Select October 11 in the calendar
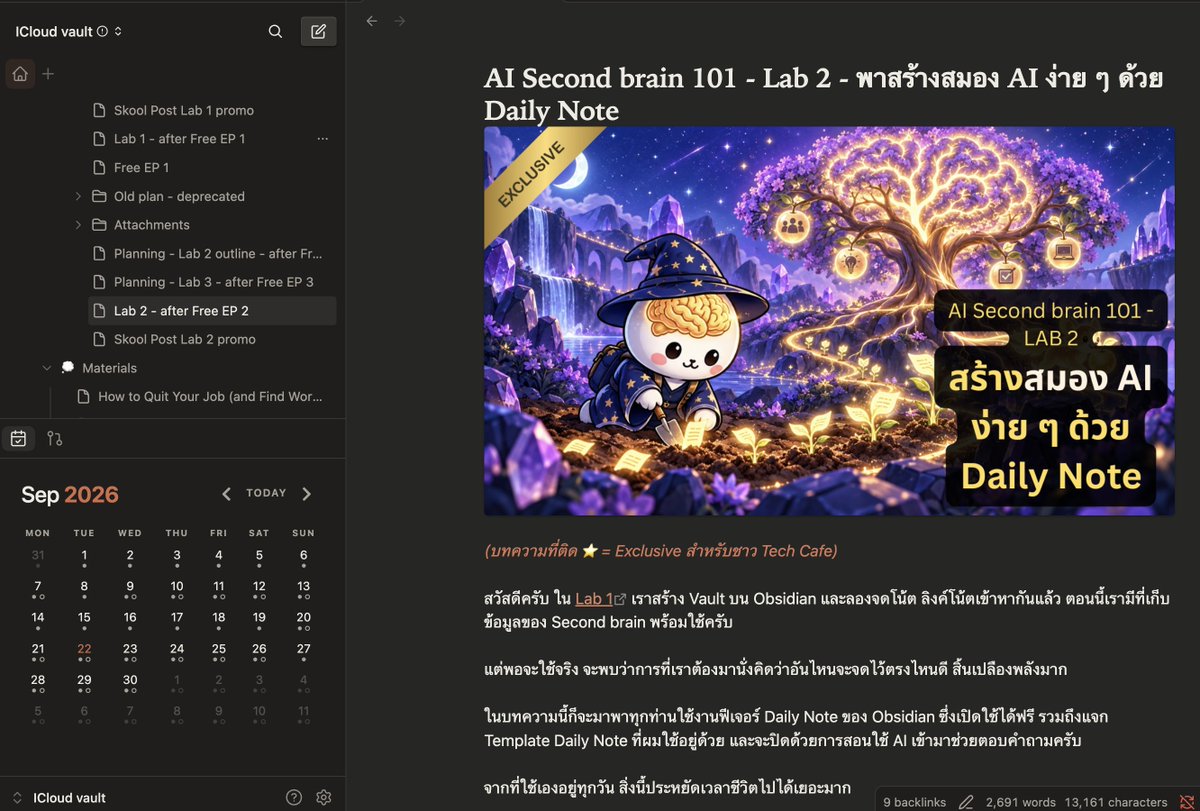 [303, 713]
